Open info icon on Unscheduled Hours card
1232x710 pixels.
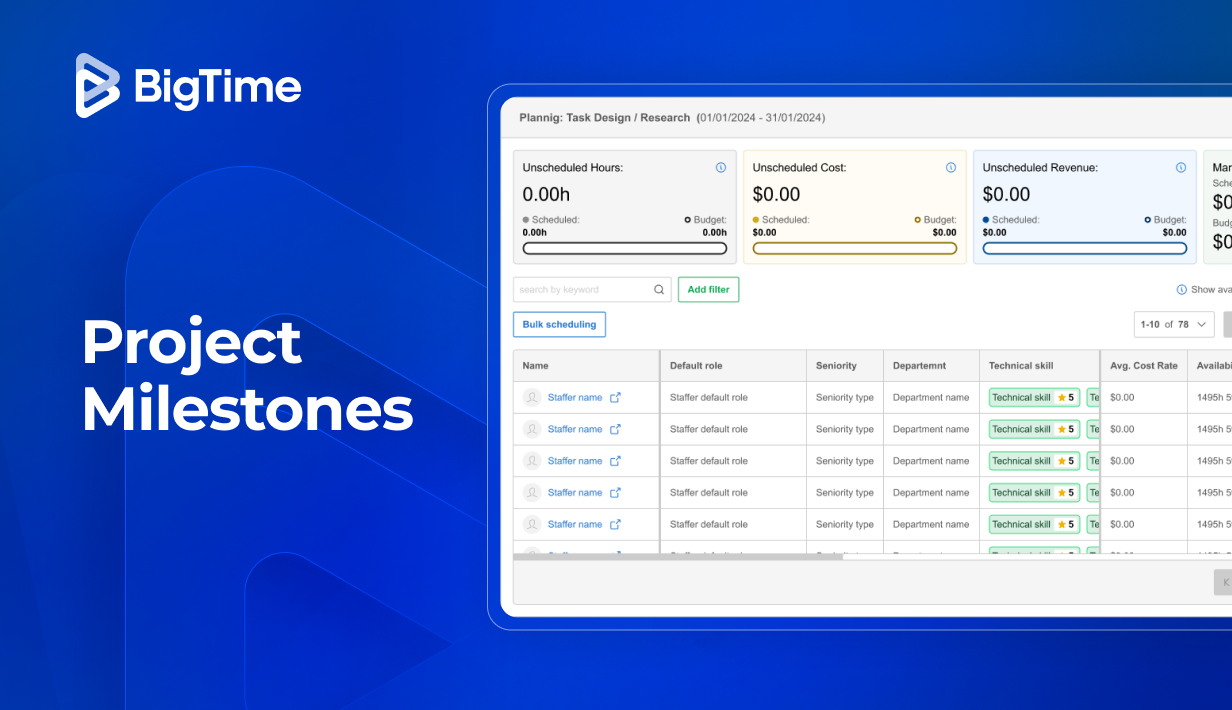[721, 168]
